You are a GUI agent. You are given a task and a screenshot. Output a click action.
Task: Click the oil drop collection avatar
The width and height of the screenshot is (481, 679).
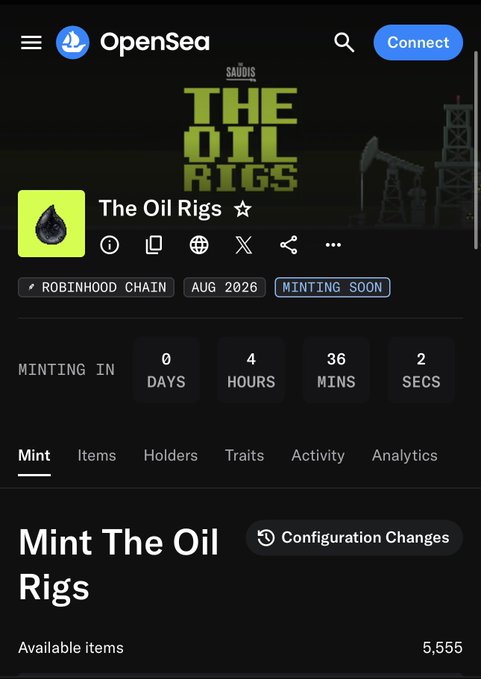point(52,223)
